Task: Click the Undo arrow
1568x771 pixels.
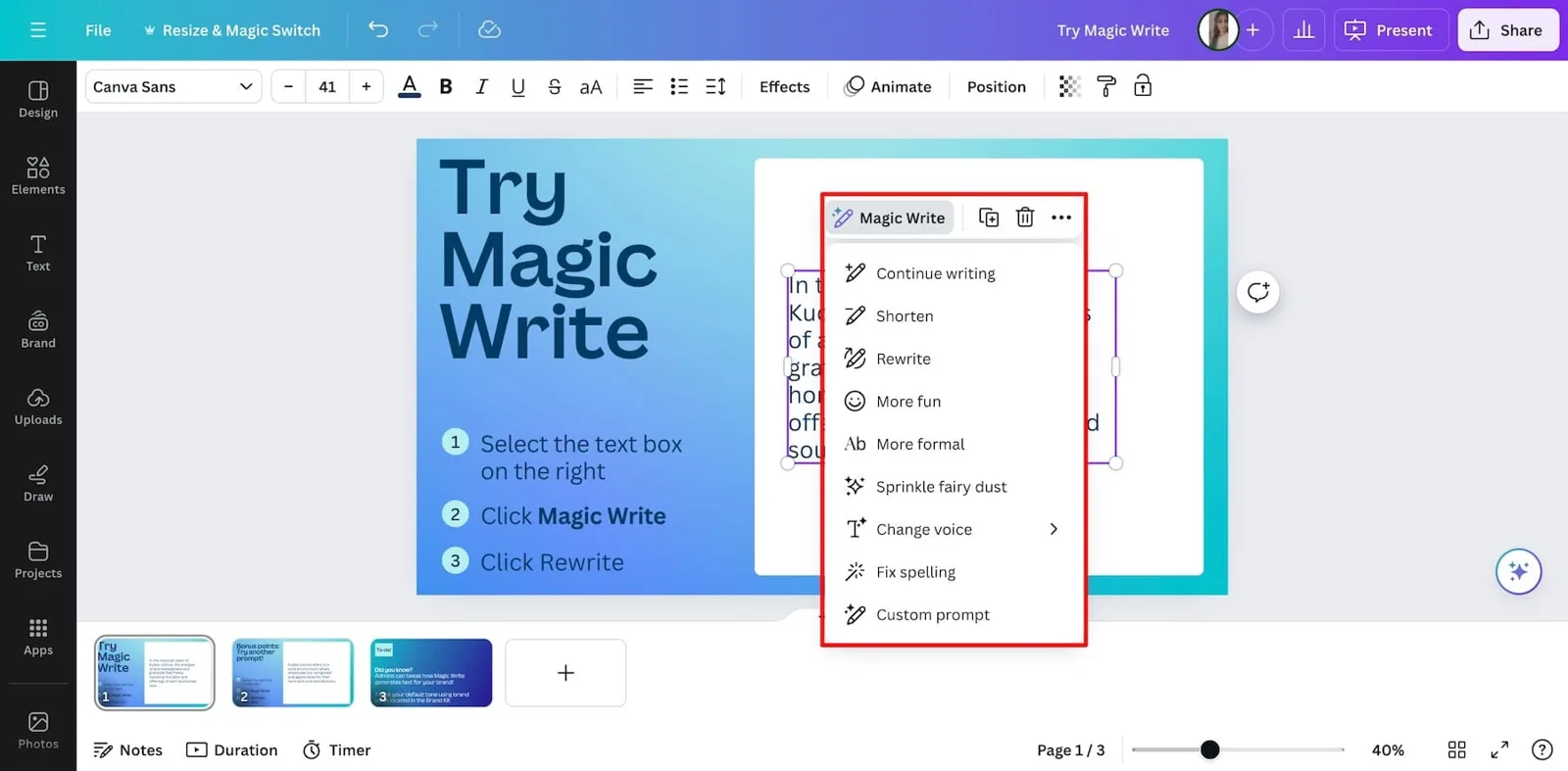Action: [x=378, y=29]
